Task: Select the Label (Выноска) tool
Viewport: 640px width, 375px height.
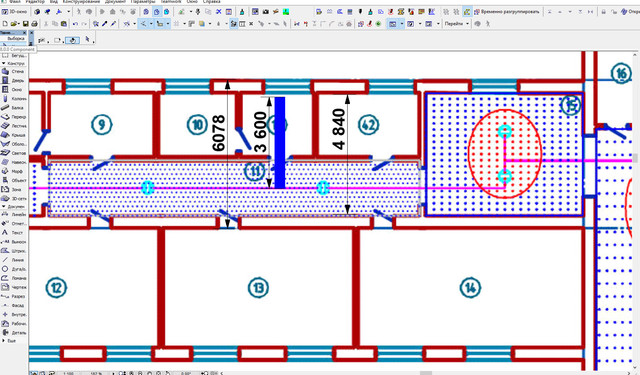Action: 13,242
